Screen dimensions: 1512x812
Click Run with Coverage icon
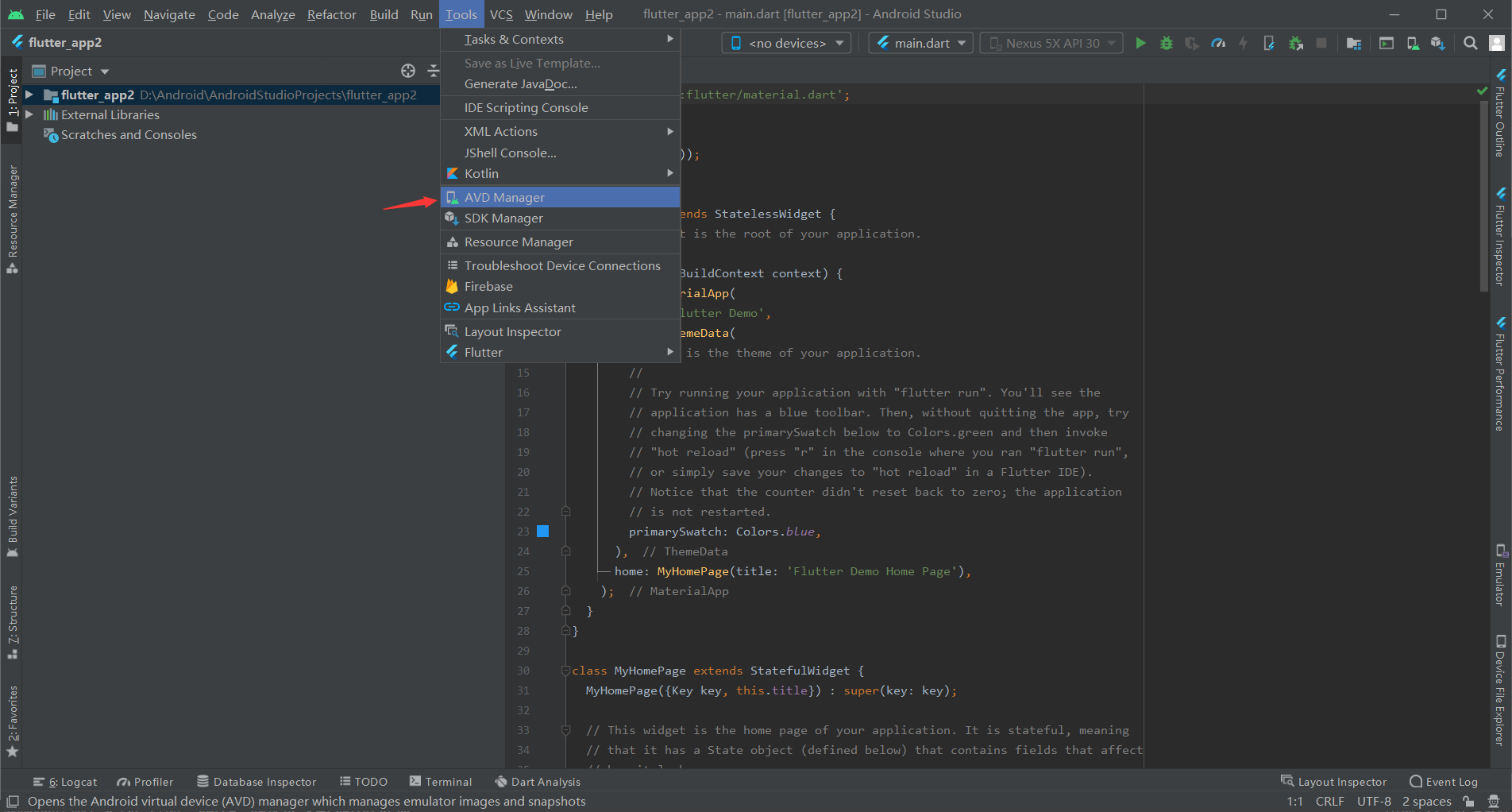pyautogui.click(x=1192, y=43)
